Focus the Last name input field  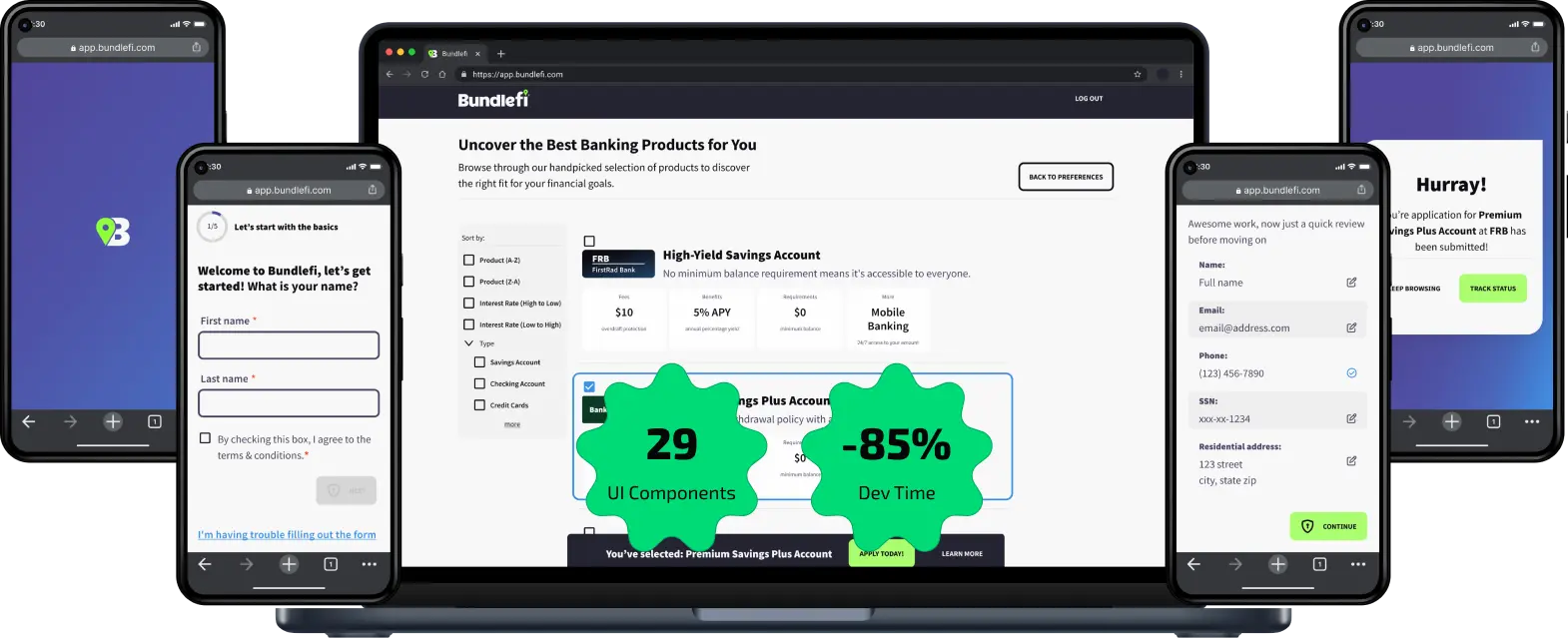289,403
